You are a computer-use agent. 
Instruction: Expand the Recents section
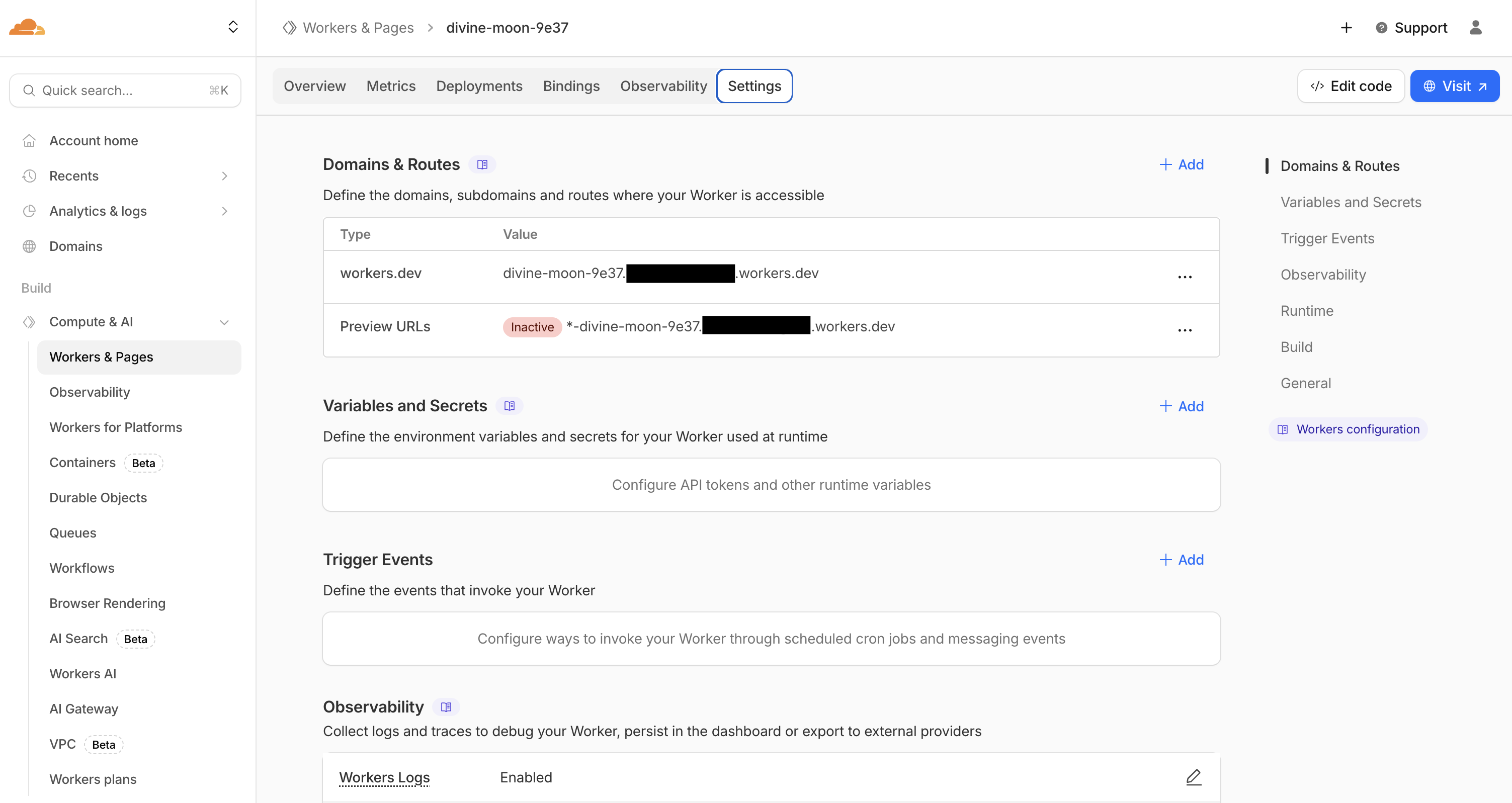tap(224, 175)
